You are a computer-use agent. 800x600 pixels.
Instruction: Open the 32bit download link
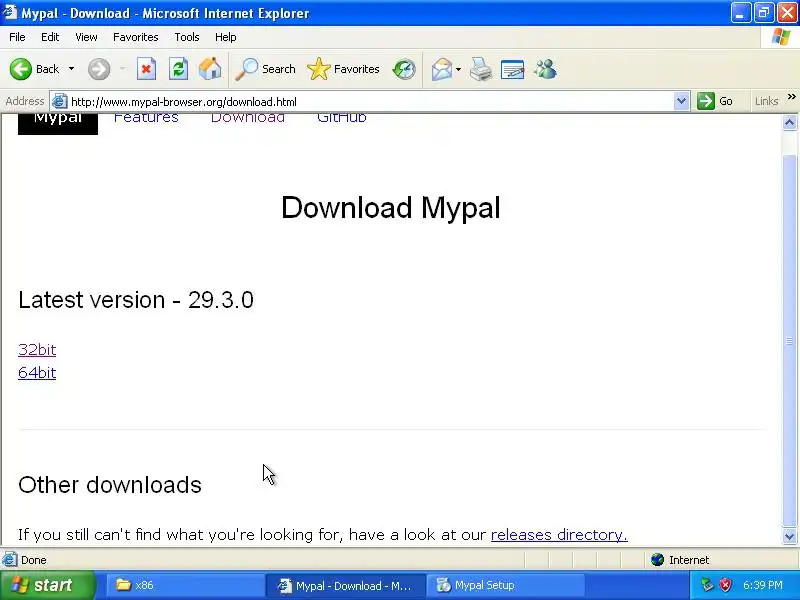(x=37, y=349)
